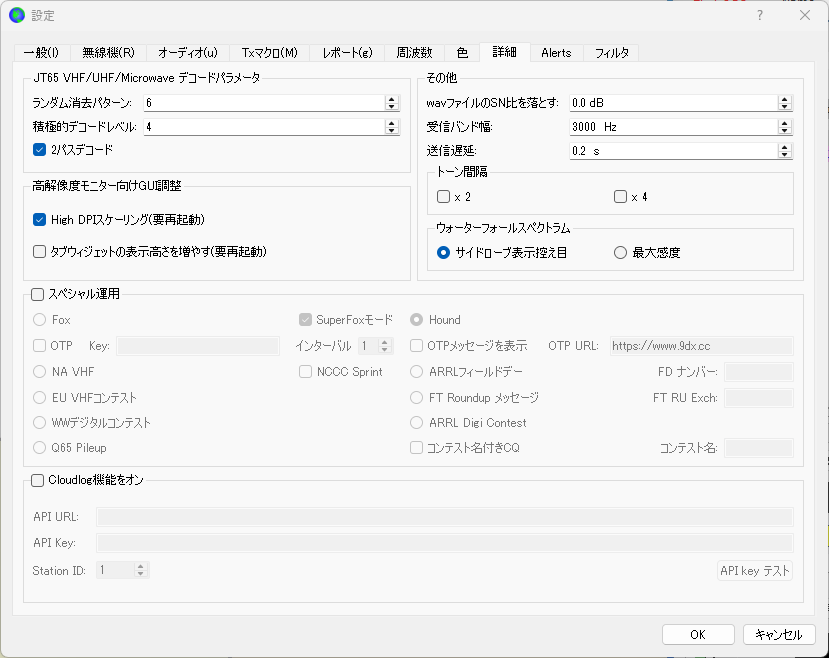Increase ランダム消去パターン value with up arrow
829x658 pixels.
pyautogui.click(x=391, y=99)
